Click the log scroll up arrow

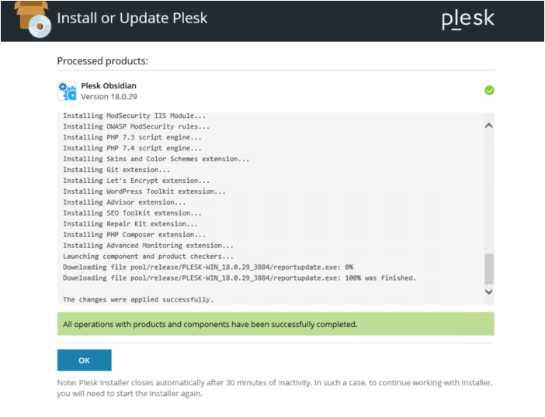point(489,125)
